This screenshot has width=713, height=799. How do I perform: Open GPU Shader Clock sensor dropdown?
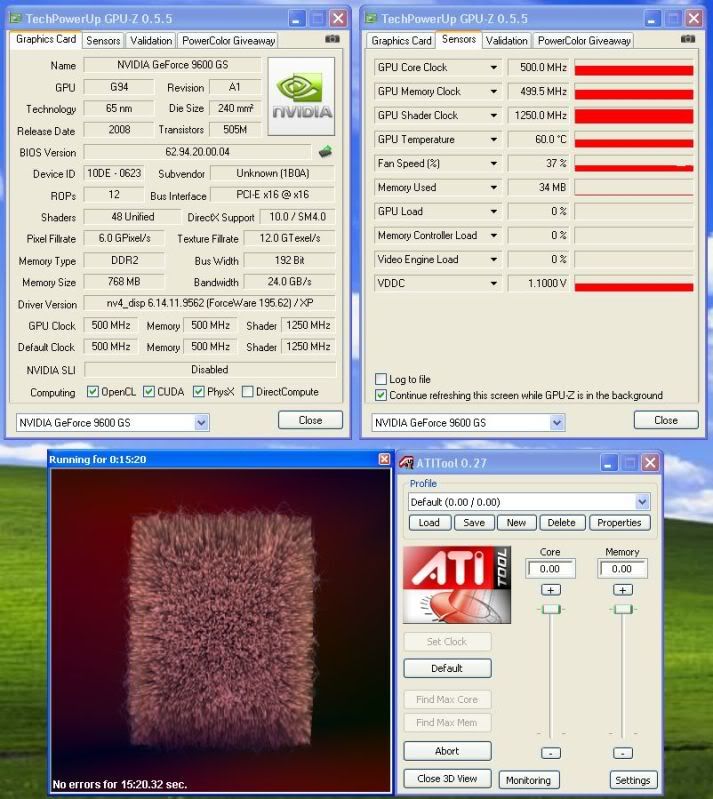point(493,115)
